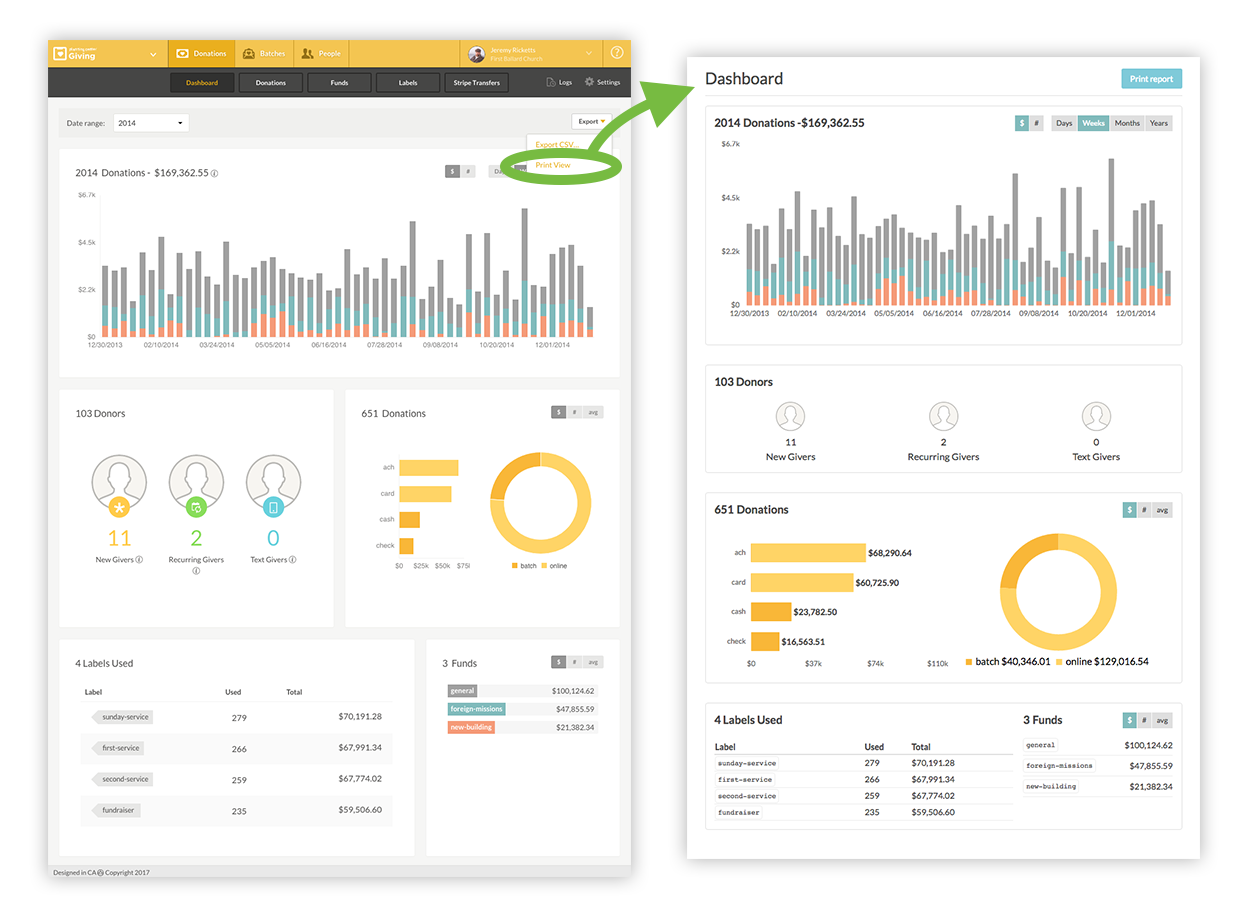Click the Print report button

point(1151,79)
